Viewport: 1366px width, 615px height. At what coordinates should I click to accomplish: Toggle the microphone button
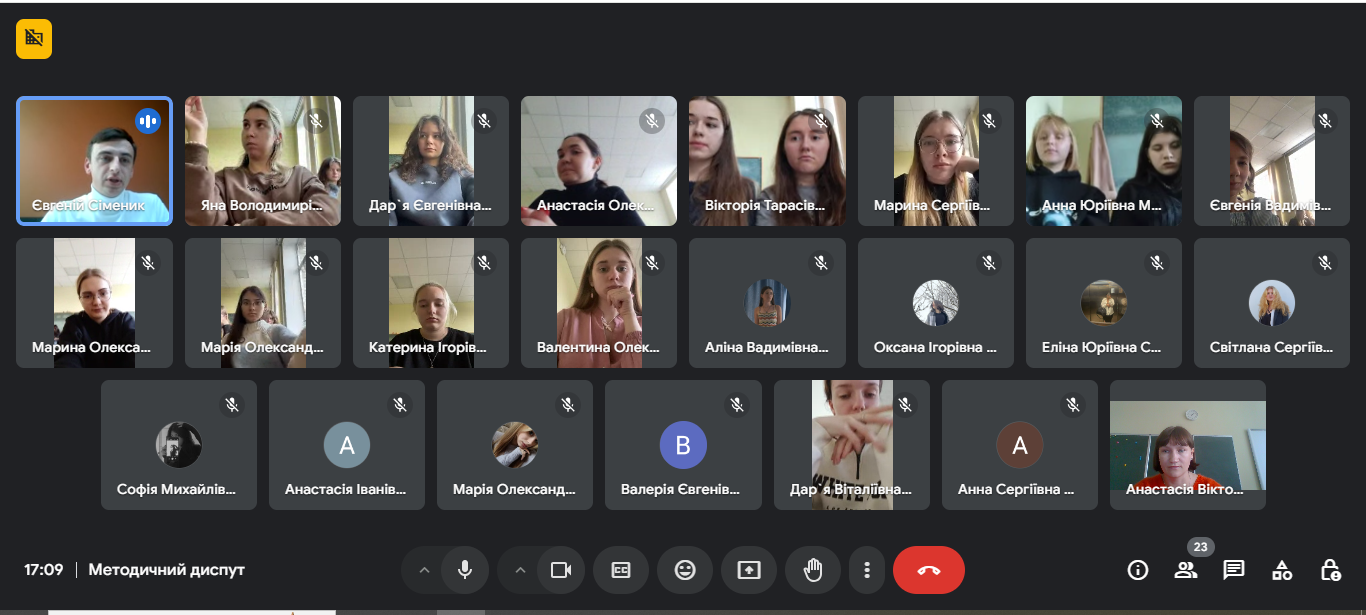465,570
